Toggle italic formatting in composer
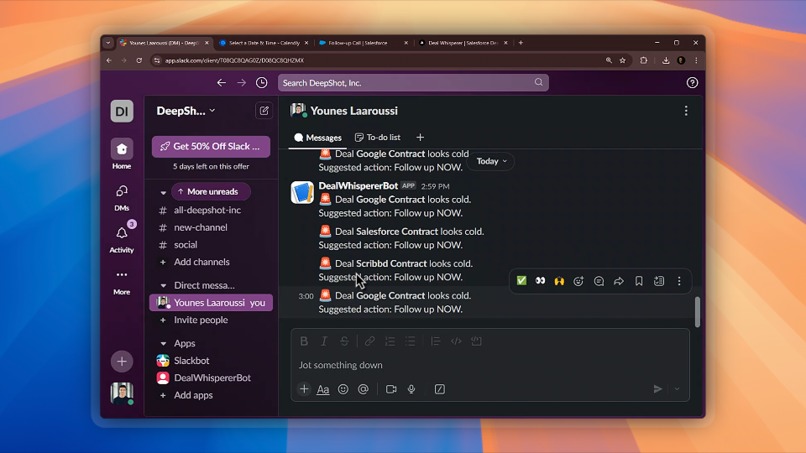806x453 pixels. click(x=324, y=341)
